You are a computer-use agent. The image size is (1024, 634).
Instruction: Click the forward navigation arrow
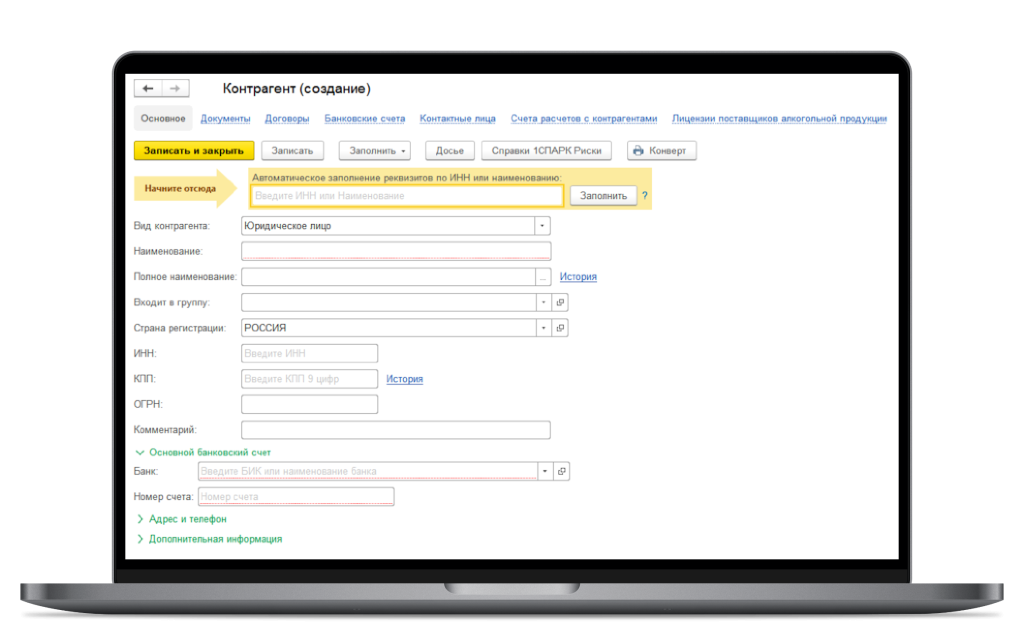pos(175,88)
